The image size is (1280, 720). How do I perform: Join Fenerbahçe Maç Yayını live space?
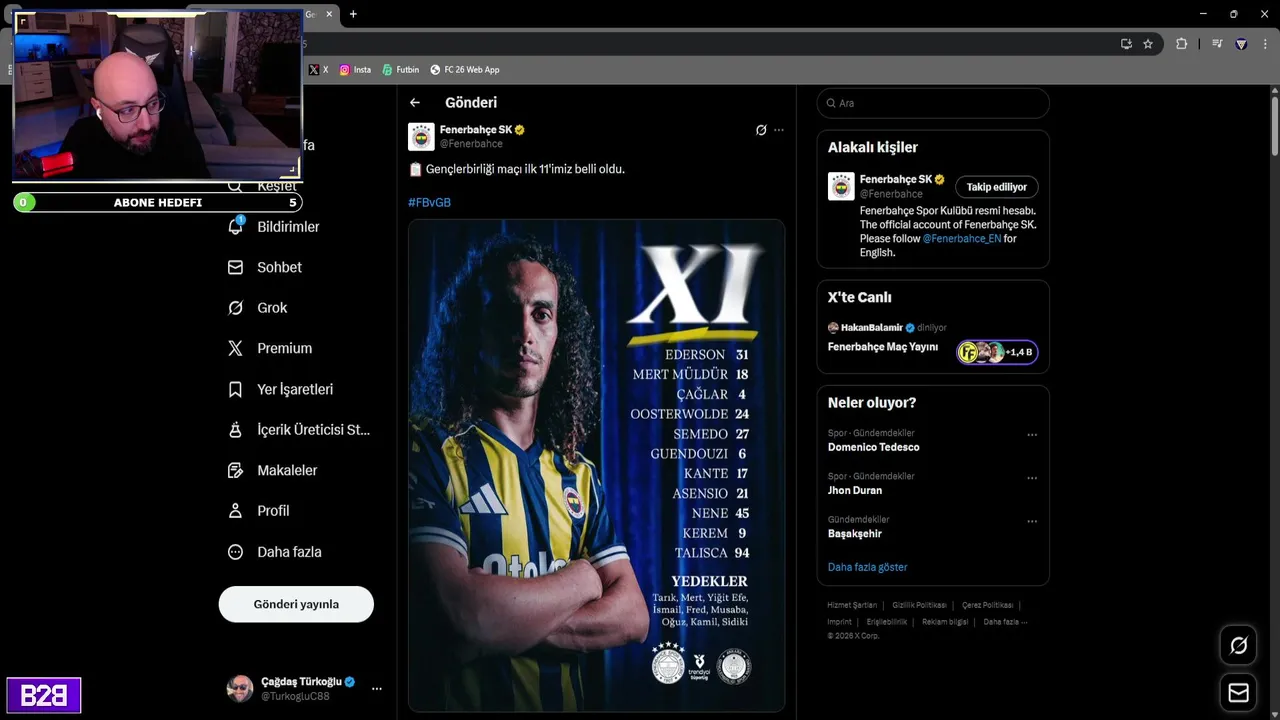pos(883,347)
